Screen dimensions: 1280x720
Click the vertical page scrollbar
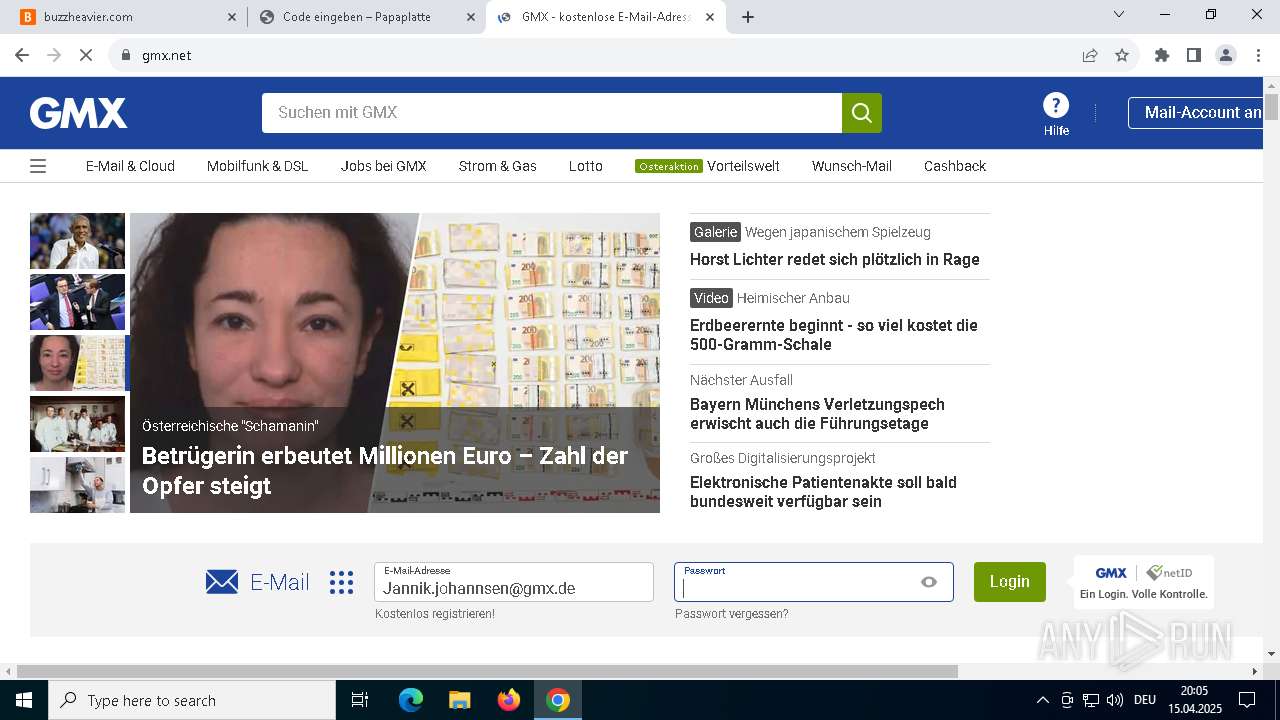(x=1271, y=107)
